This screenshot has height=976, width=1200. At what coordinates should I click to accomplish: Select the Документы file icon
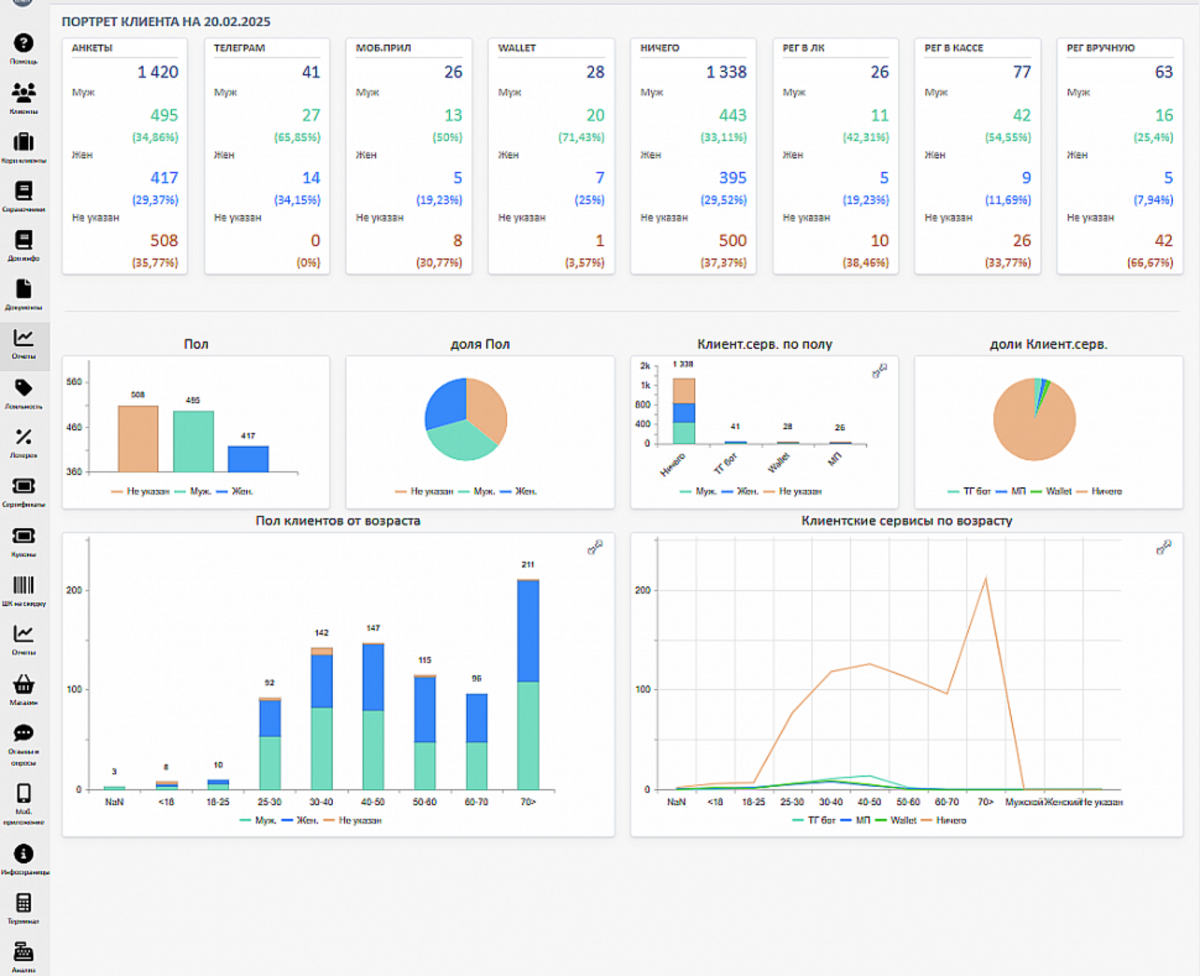(x=24, y=289)
